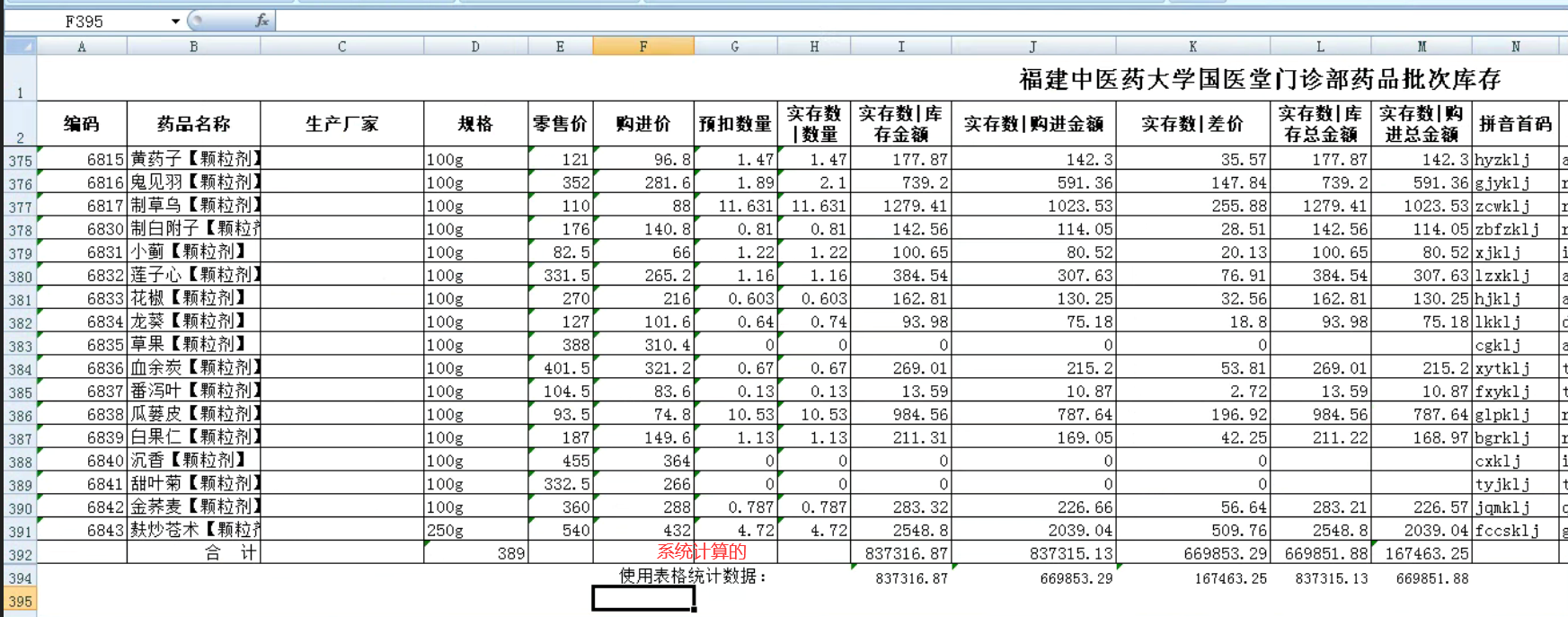
Task: Click the drug name 沉香【颗粒剂】
Action: (193, 460)
